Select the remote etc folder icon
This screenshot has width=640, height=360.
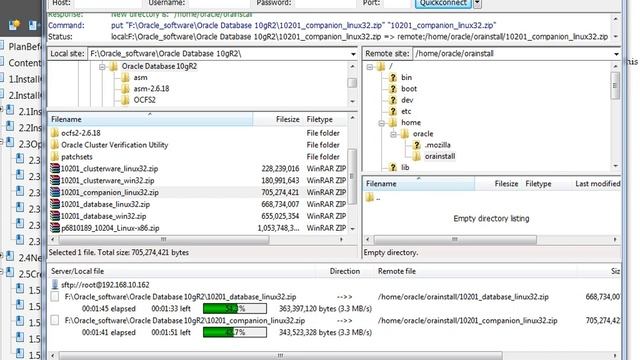[x=393, y=111]
